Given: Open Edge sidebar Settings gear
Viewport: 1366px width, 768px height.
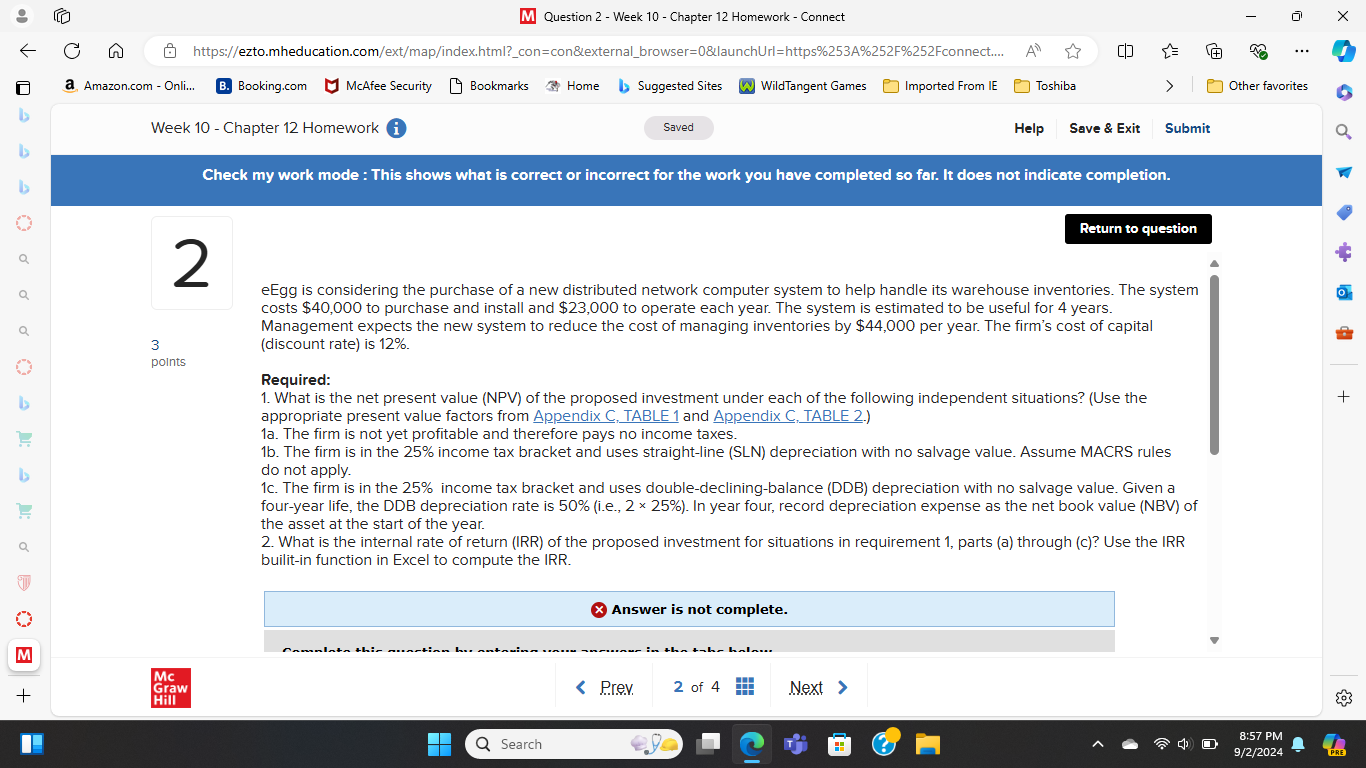Looking at the screenshot, I should point(1344,698).
